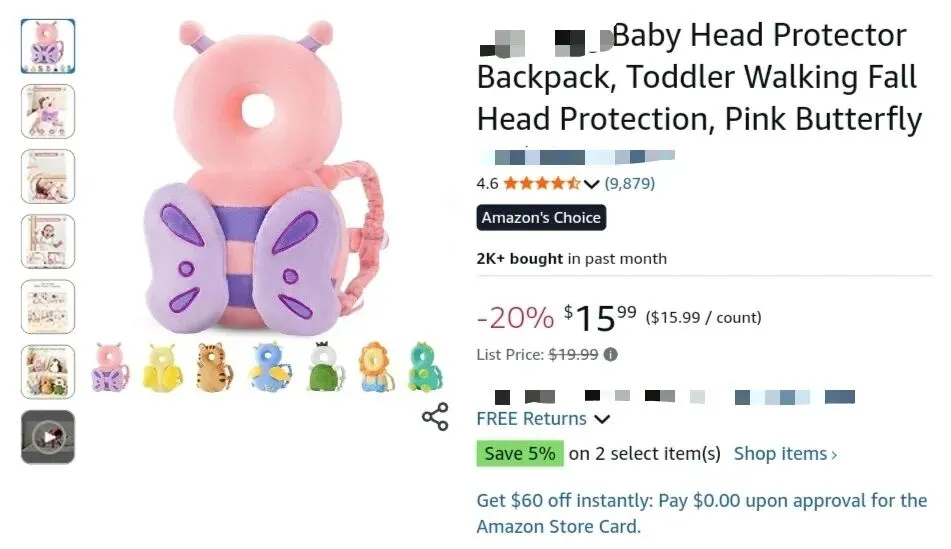View the third thumbnail of baby lying down
951x549 pixels.
tap(48, 176)
